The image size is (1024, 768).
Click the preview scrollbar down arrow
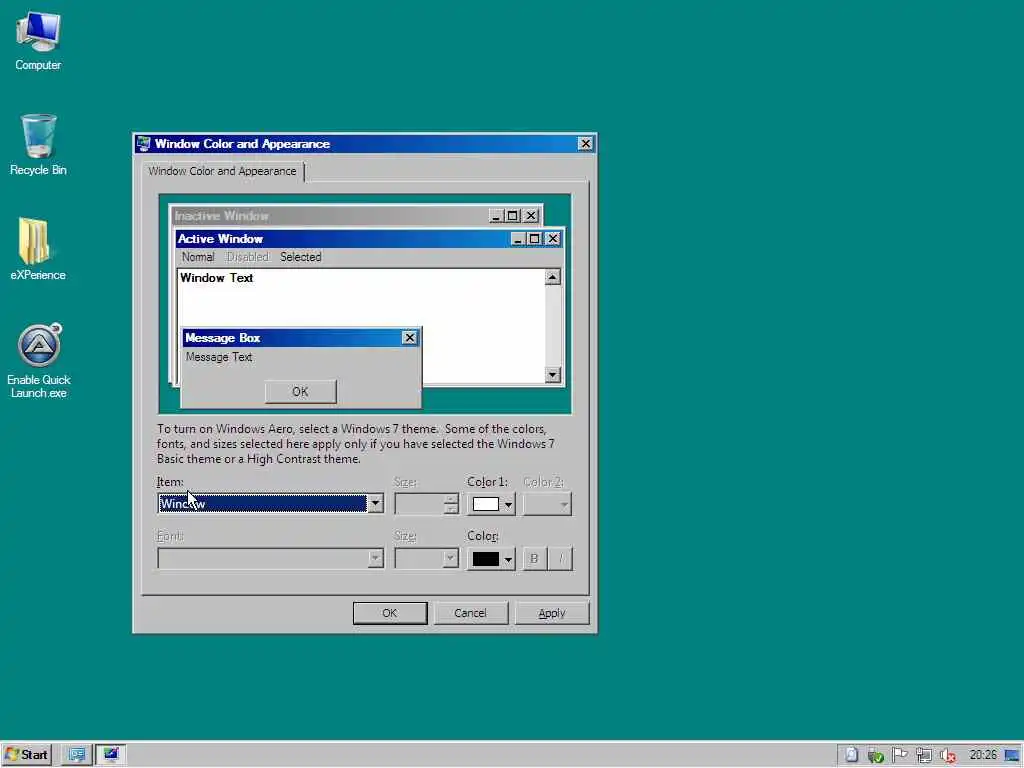[x=552, y=375]
